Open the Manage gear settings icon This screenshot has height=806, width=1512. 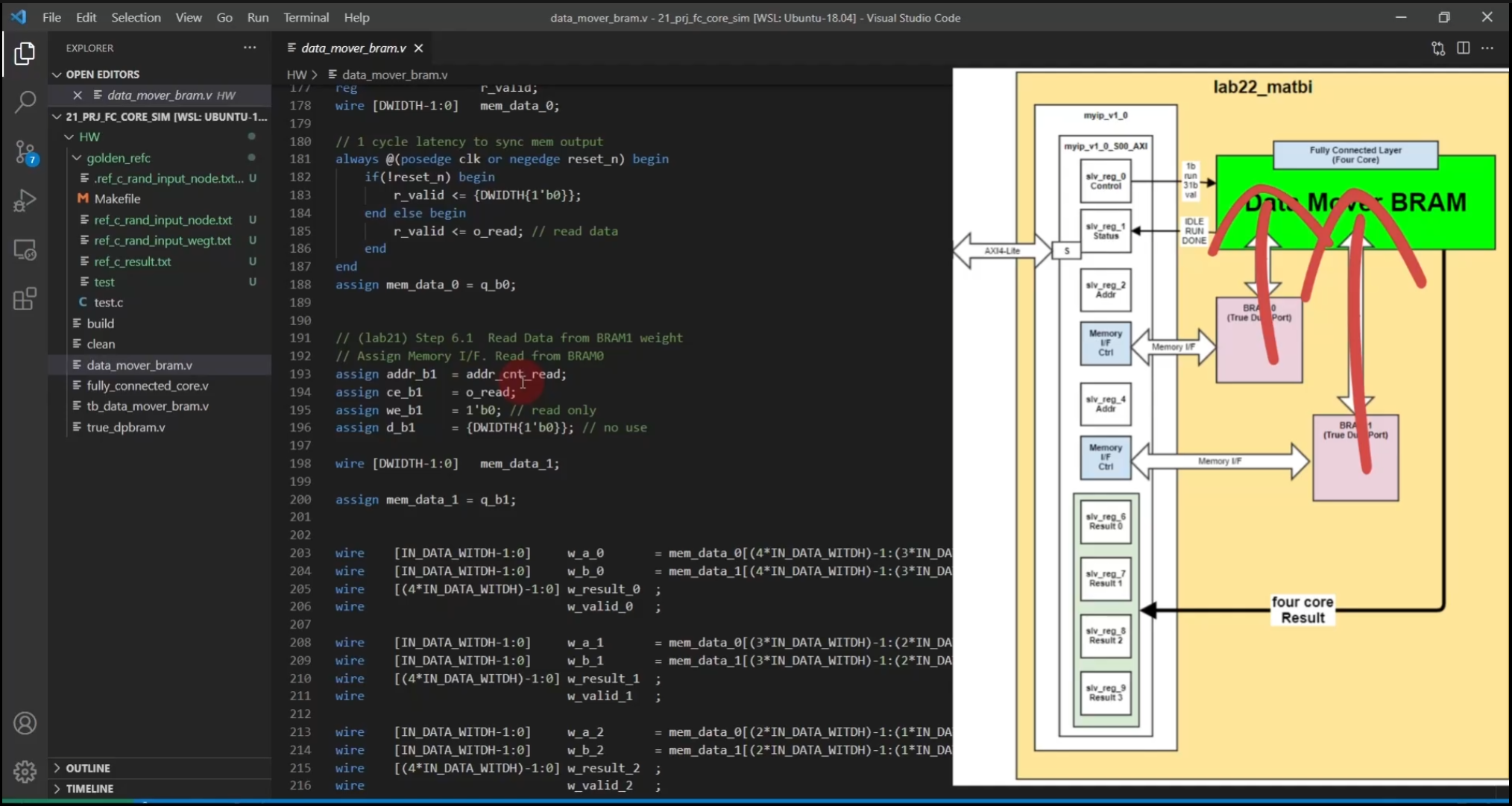pos(25,771)
